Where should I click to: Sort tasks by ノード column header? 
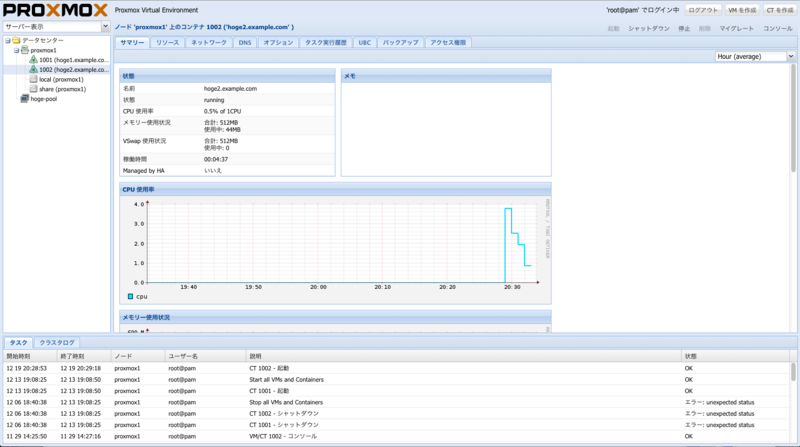click(x=138, y=356)
